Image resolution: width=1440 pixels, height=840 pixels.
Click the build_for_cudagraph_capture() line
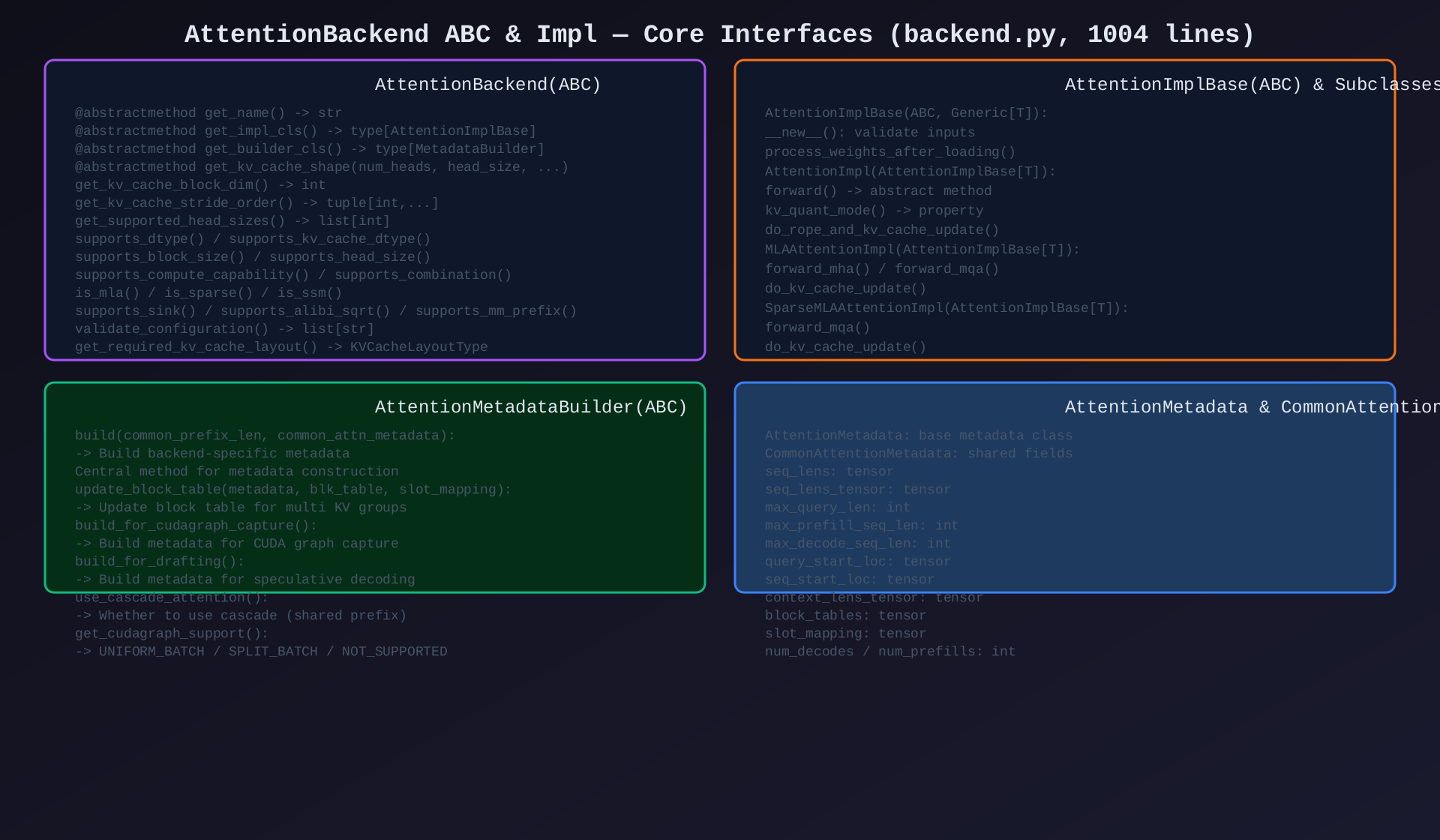coord(196,526)
